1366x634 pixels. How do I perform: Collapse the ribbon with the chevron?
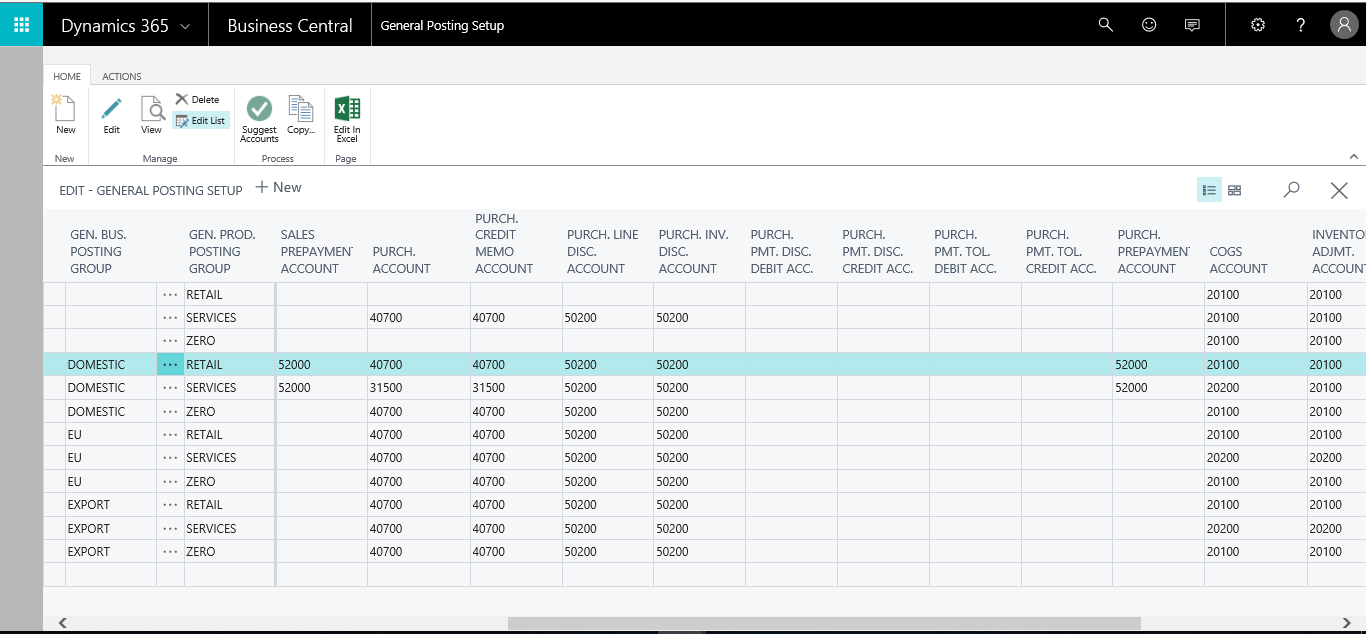[x=1354, y=156]
